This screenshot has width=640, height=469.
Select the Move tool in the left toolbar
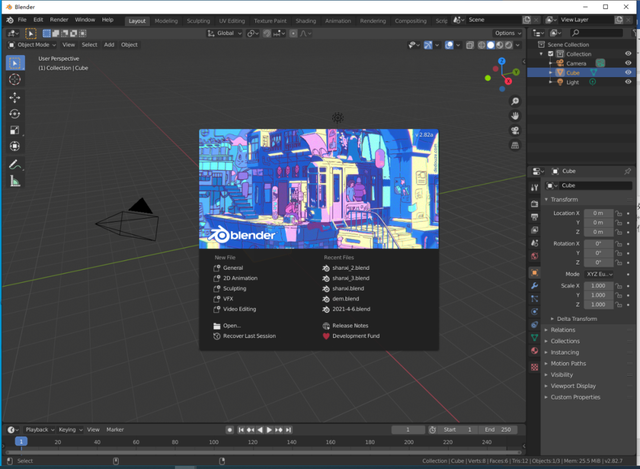[15, 97]
